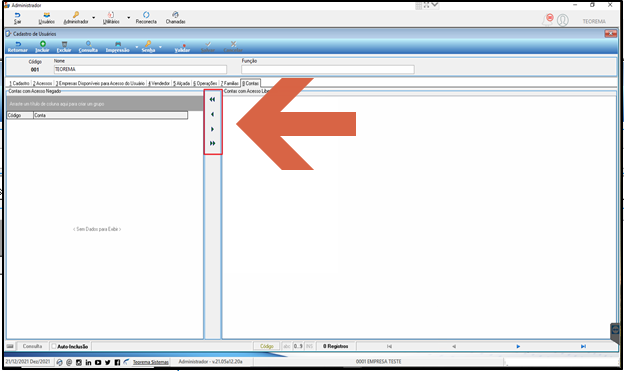Click the Senha key button
Screen dimensions: 624x371
pos(148,47)
